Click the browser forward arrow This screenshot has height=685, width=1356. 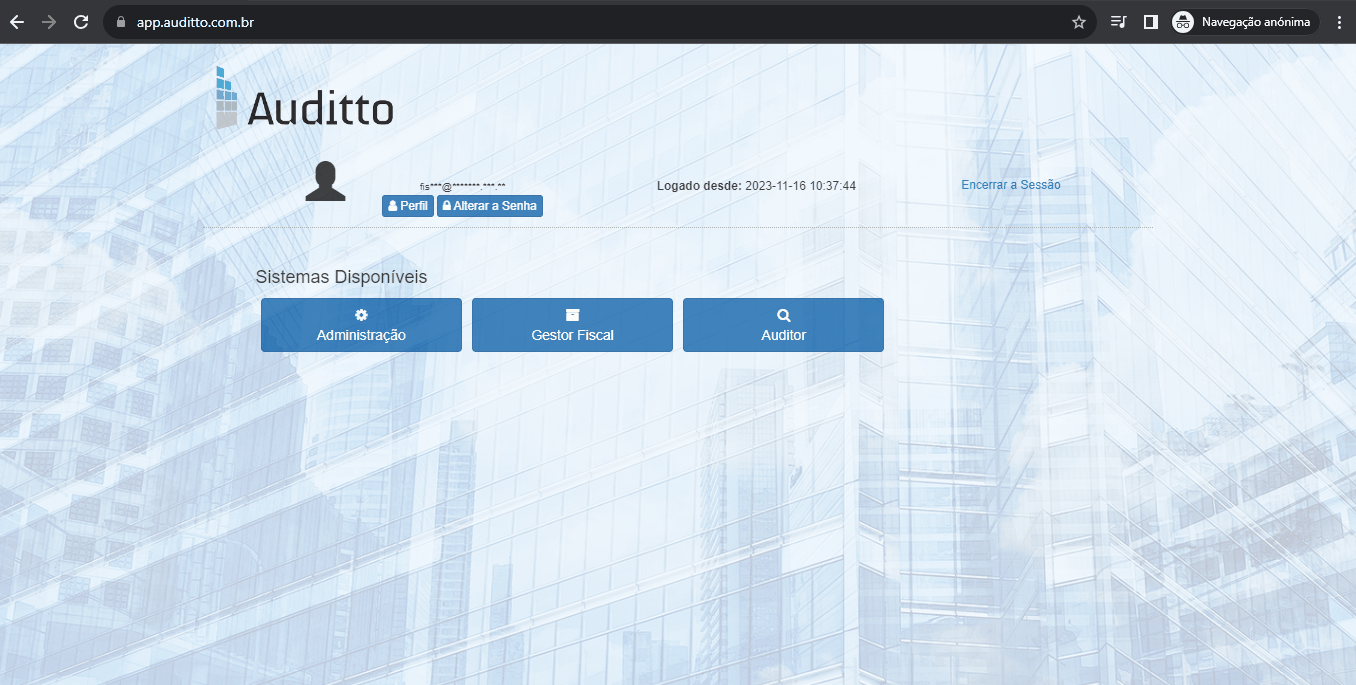(49, 22)
